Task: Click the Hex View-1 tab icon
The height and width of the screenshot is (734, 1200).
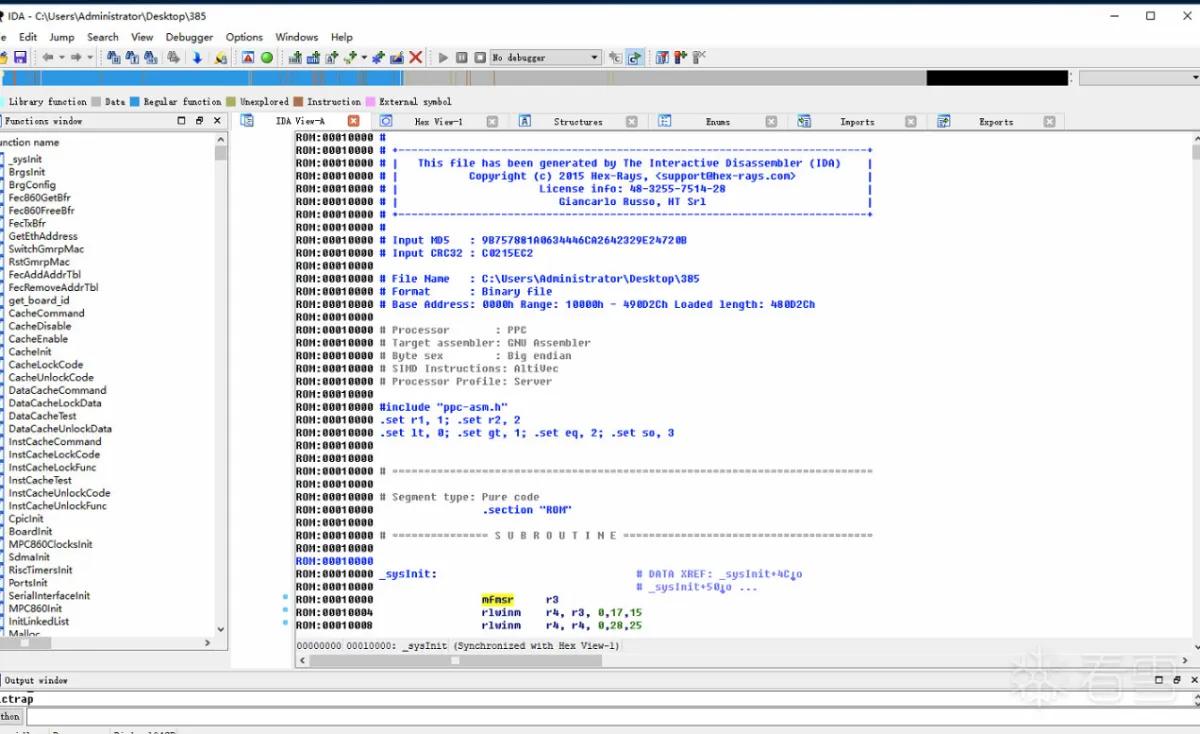Action: (x=386, y=121)
